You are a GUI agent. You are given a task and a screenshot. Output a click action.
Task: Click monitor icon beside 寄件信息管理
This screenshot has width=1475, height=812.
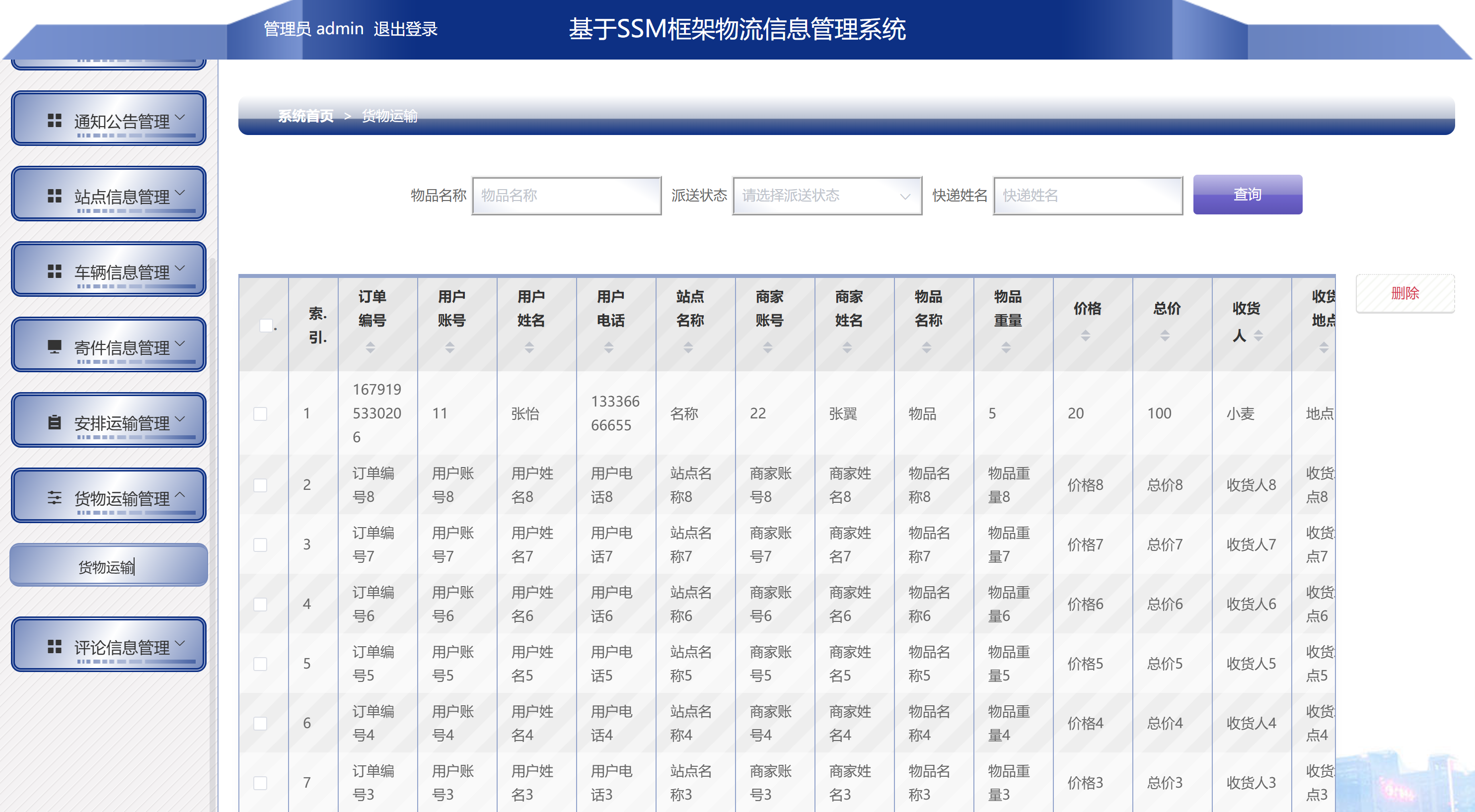coord(55,347)
